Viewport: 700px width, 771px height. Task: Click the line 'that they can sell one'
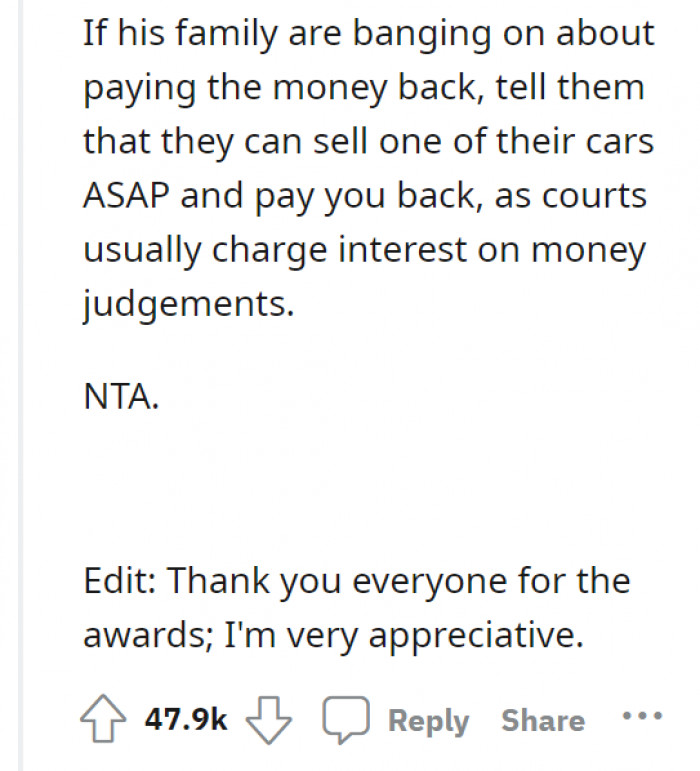pyautogui.click(x=368, y=141)
